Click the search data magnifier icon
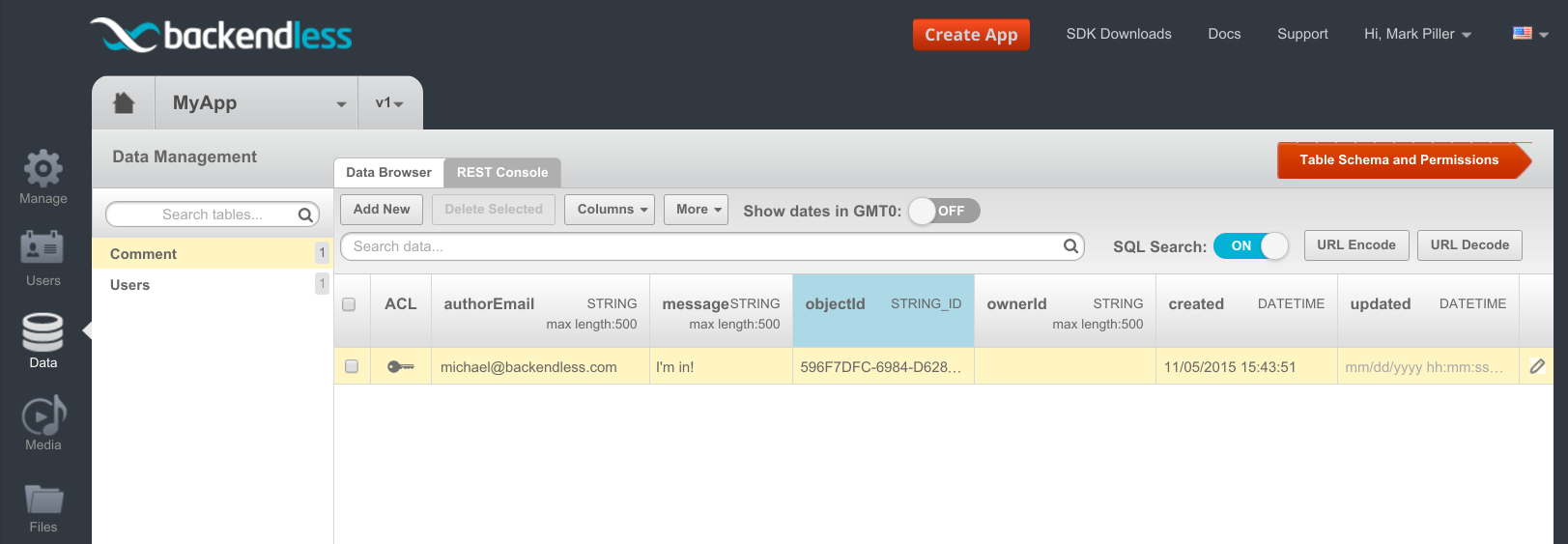Image resolution: width=1568 pixels, height=544 pixels. point(1070,246)
